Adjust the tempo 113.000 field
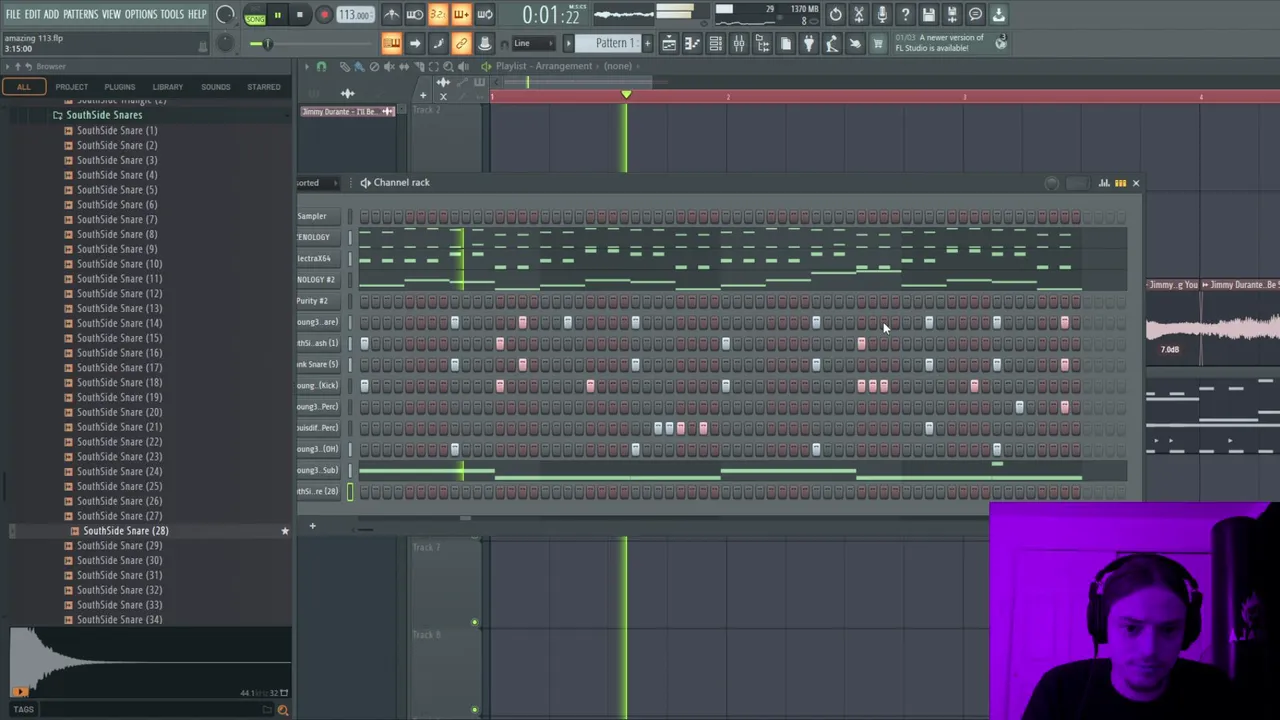 coord(354,15)
